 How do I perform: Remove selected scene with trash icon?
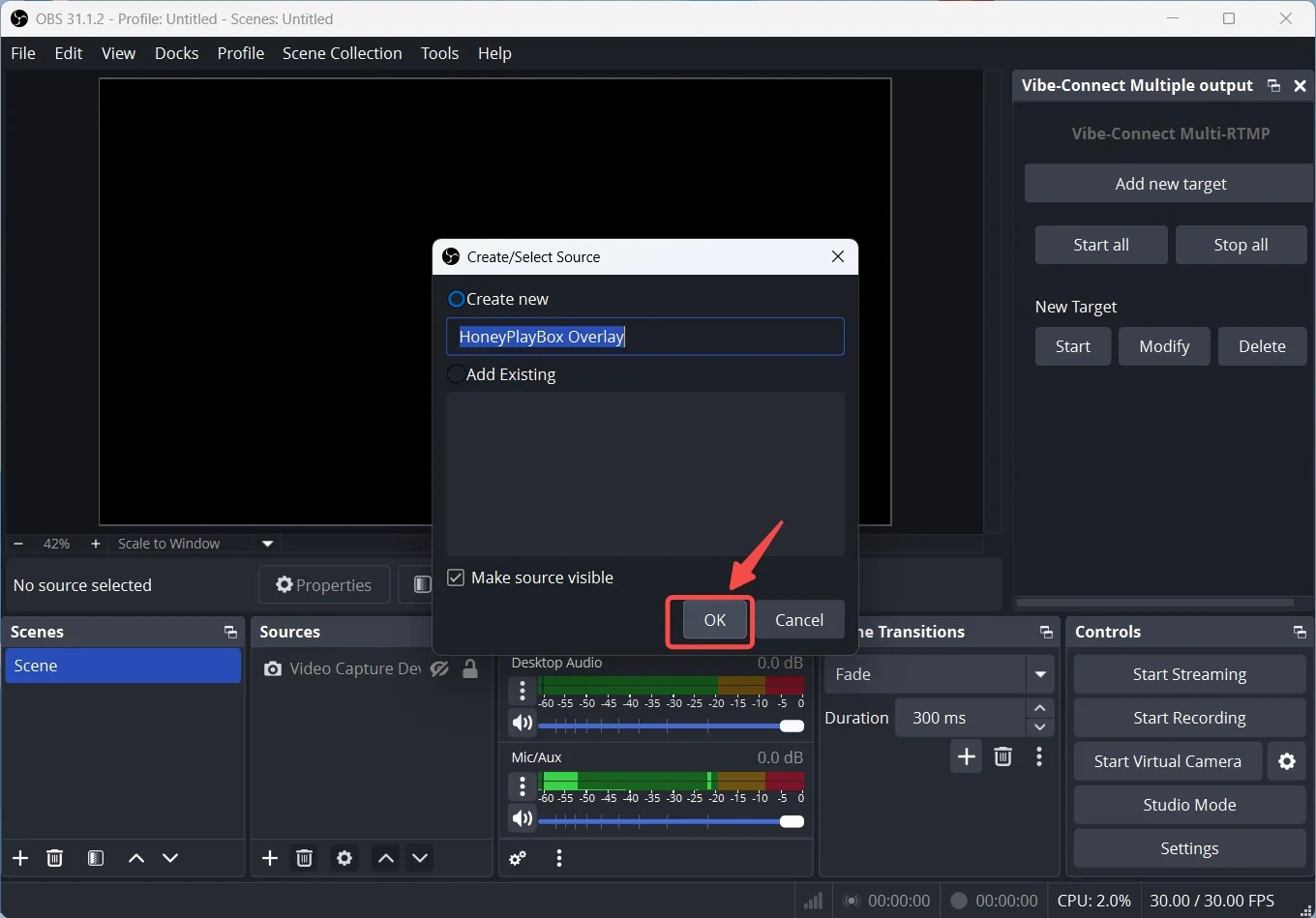coord(55,858)
